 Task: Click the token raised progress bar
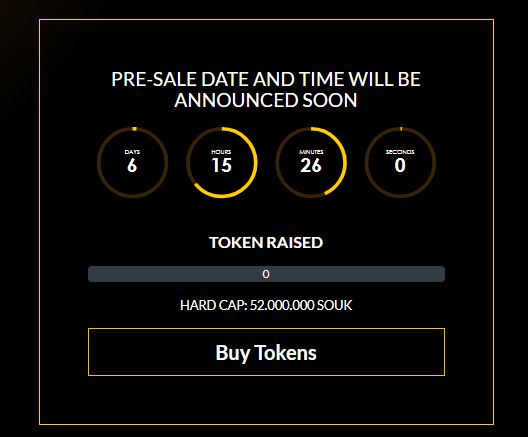point(266,274)
